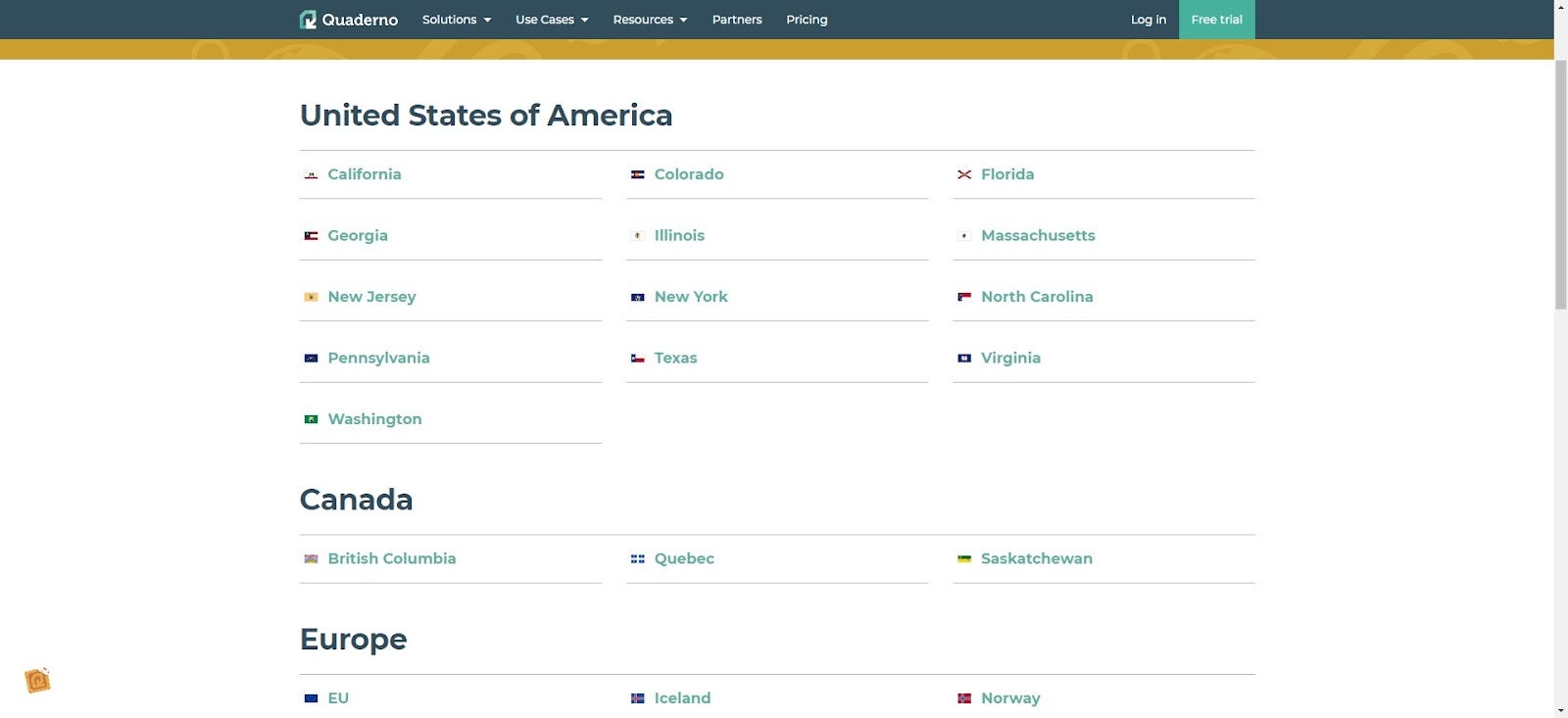This screenshot has width=1568, height=718.
Task: Click the EU flag icon
Action: pyautogui.click(x=311, y=698)
